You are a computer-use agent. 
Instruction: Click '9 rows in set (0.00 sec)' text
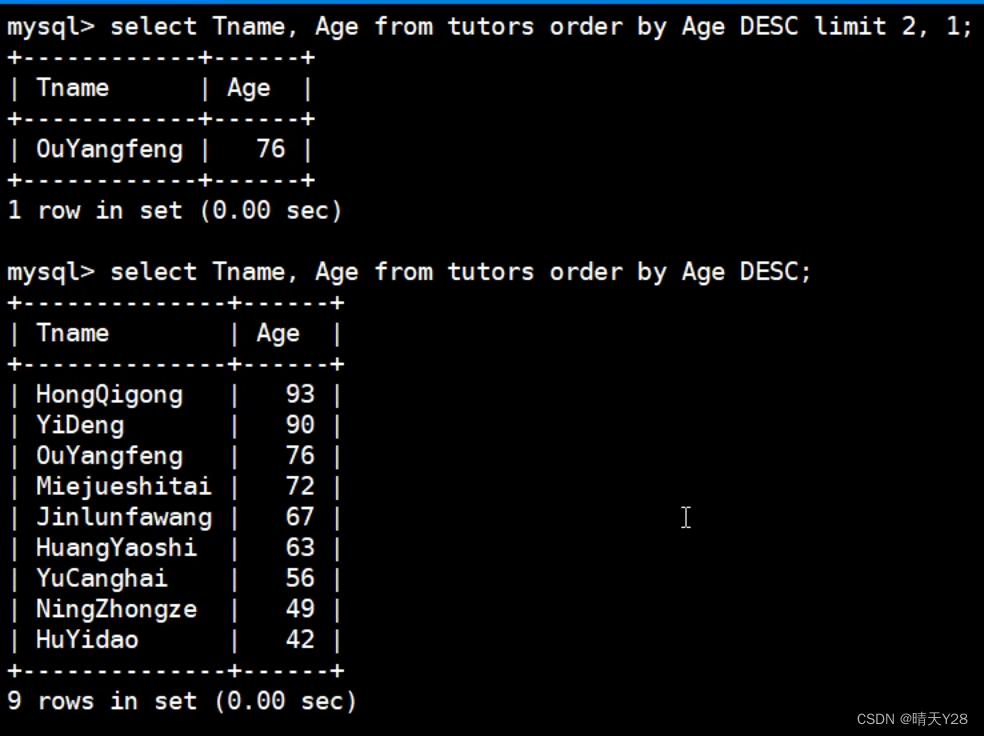tap(182, 701)
